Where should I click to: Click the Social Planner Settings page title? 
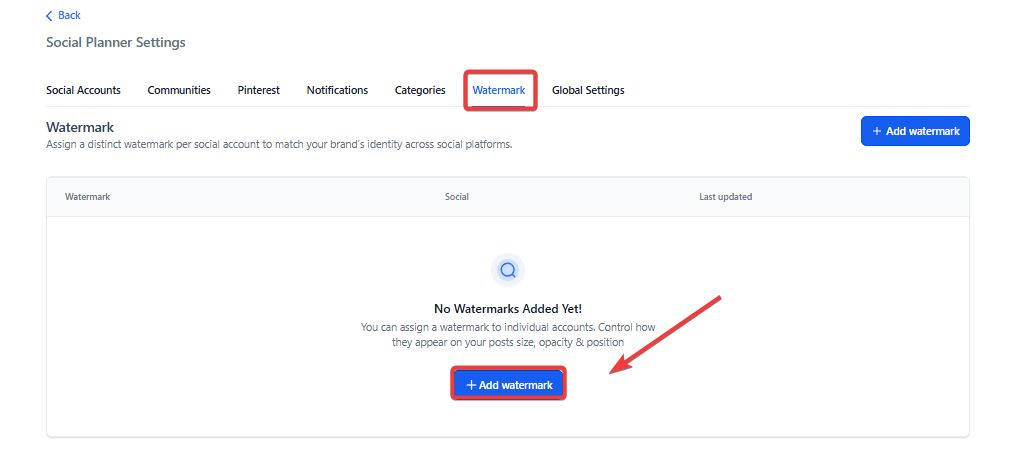tap(116, 43)
